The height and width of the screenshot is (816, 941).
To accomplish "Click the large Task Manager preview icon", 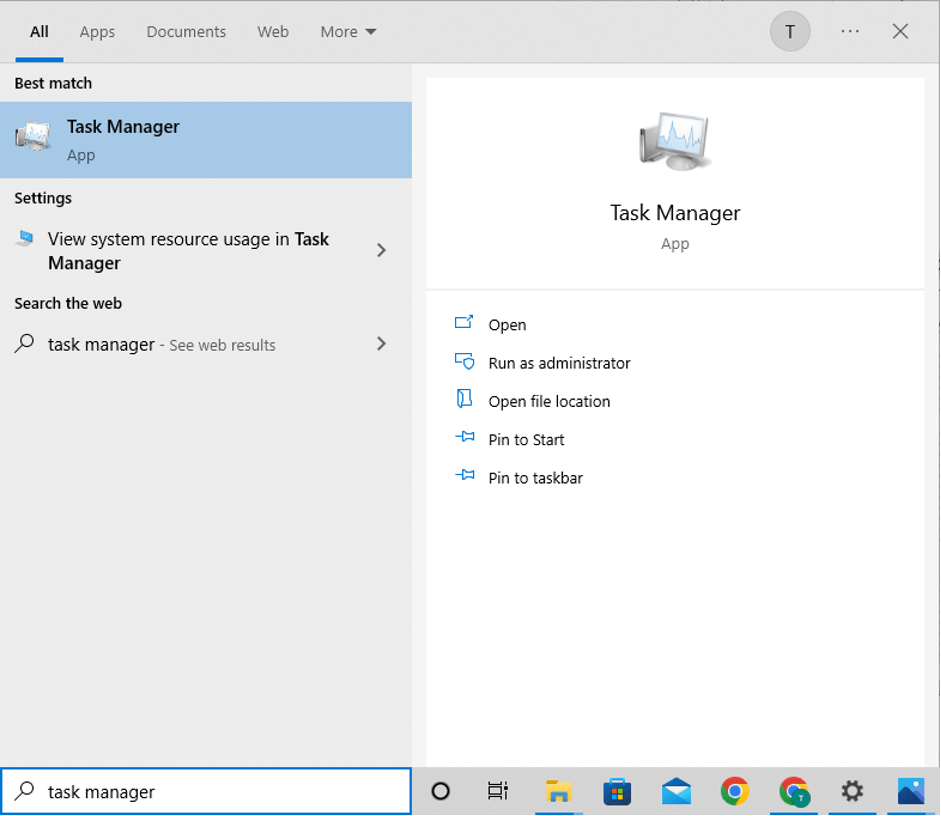I will coord(675,141).
